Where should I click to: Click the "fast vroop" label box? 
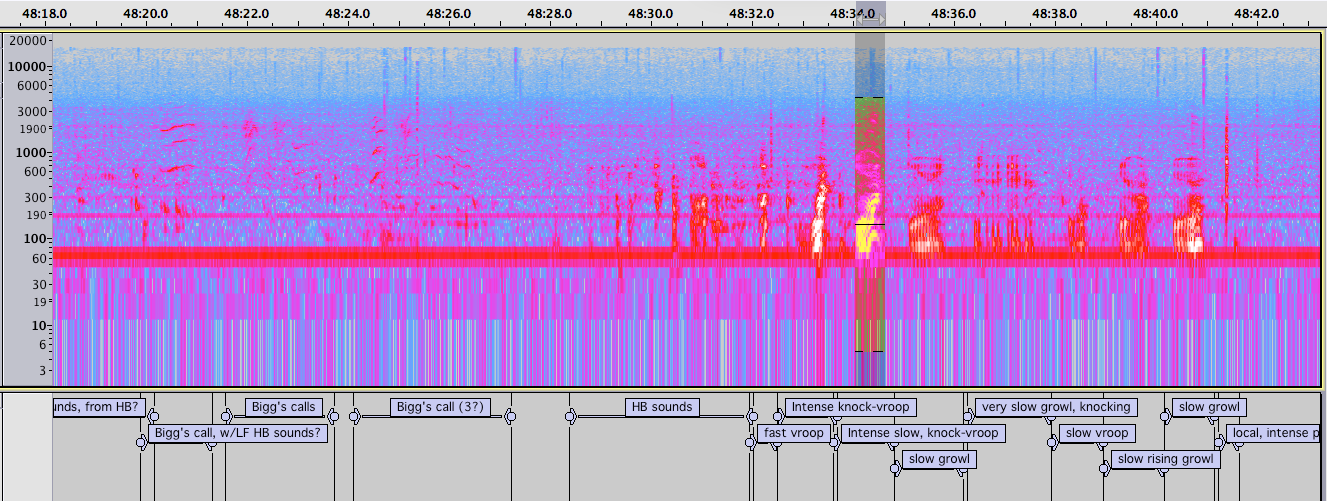click(794, 433)
